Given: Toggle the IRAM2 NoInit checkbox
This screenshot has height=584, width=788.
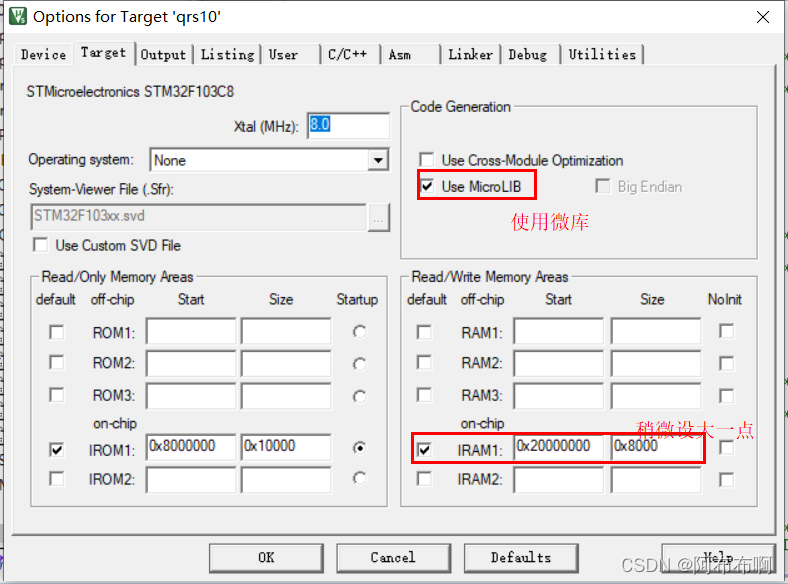Looking at the screenshot, I should (727, 479).
